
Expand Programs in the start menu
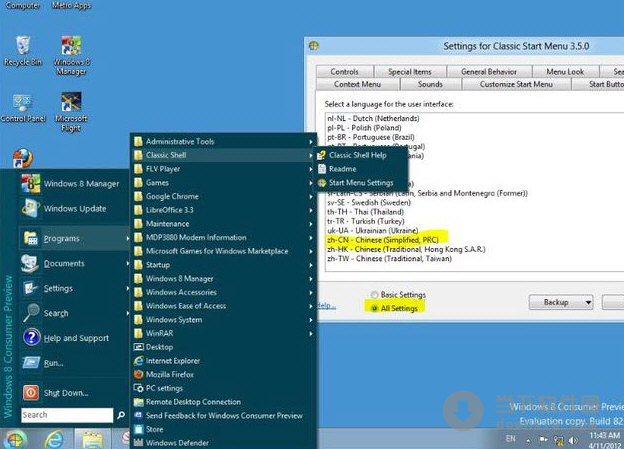pyautogui.click(x=75, y=238)
